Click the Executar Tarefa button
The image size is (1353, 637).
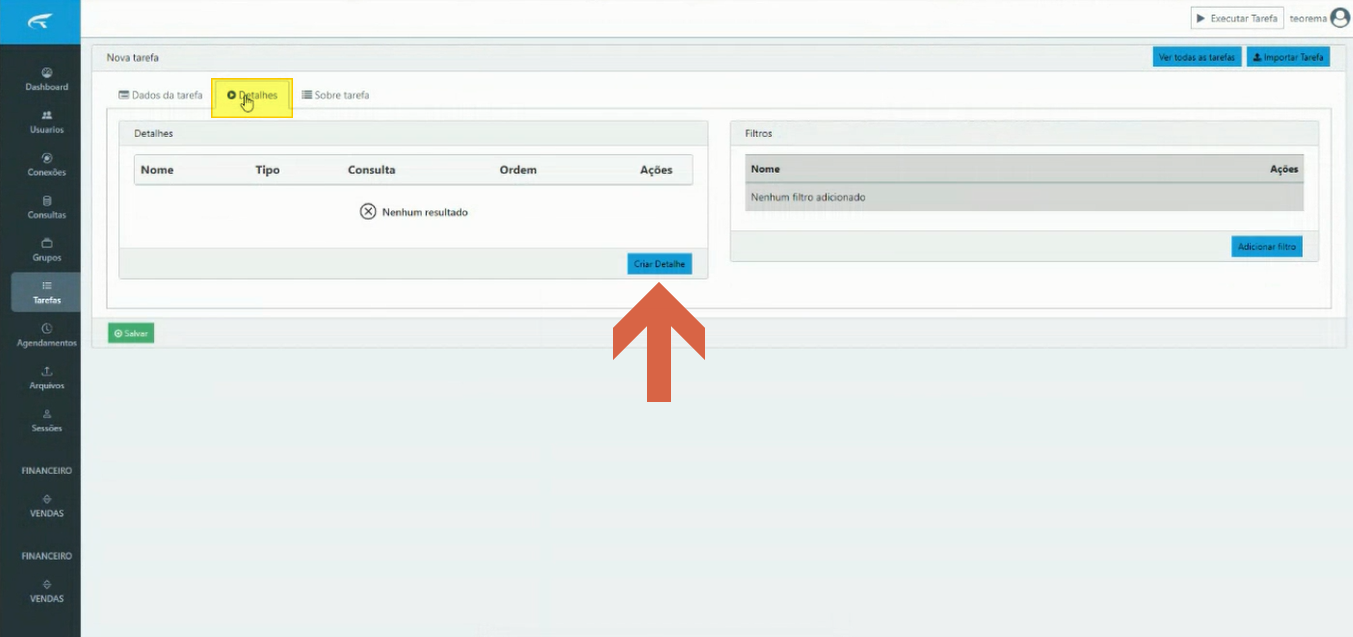tap(1237, 18)
